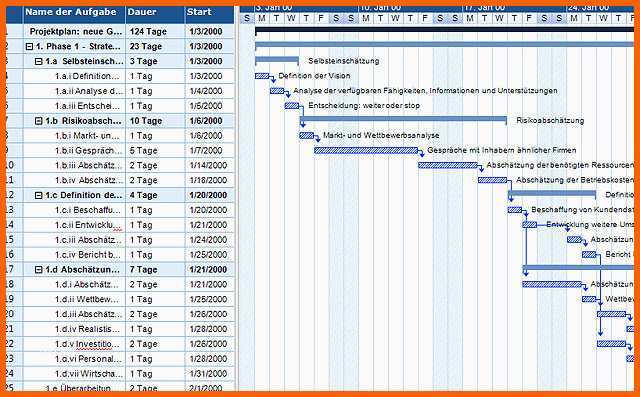Click the '10 Tage' duration cell
This screenshot has height=397, width=640.
coord(155,121)
